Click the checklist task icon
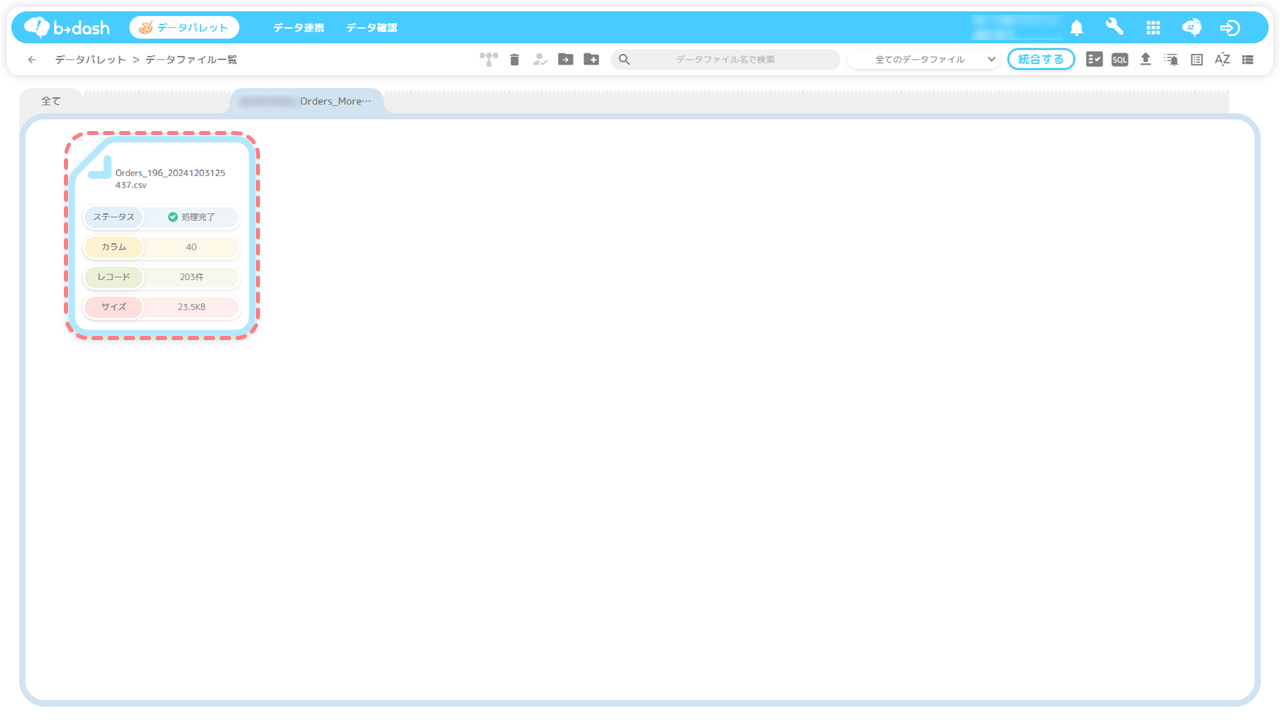 click(x=1094, y=60)
